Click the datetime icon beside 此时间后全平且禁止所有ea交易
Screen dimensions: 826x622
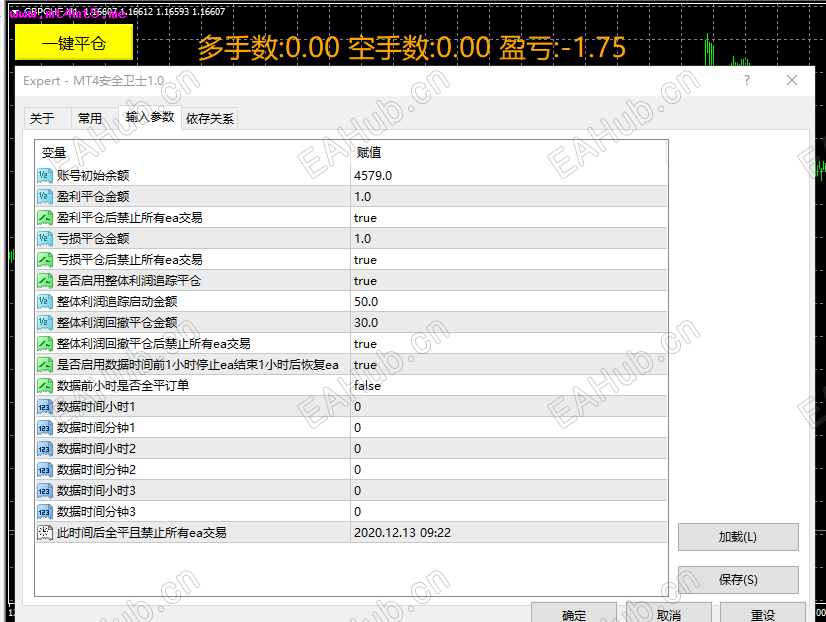tap(45, 533)
